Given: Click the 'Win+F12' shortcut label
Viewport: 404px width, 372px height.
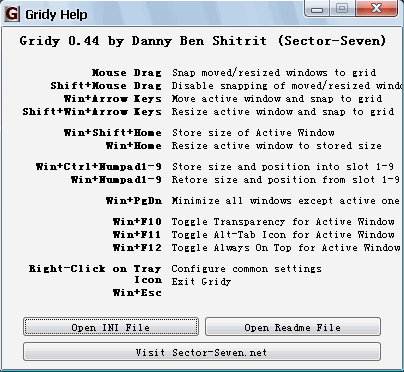Looking at the screenshot, I should coord(137,248).
